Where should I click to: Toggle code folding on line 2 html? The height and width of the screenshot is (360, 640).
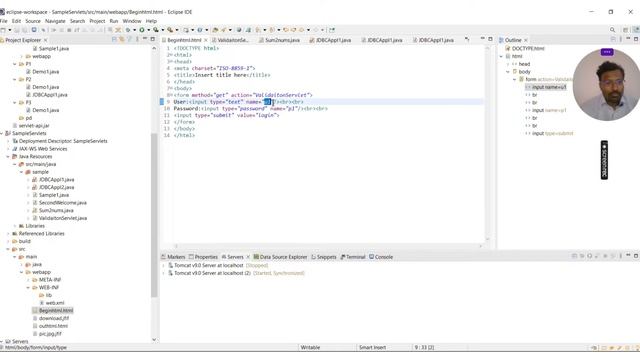click(x=171, y=55)
